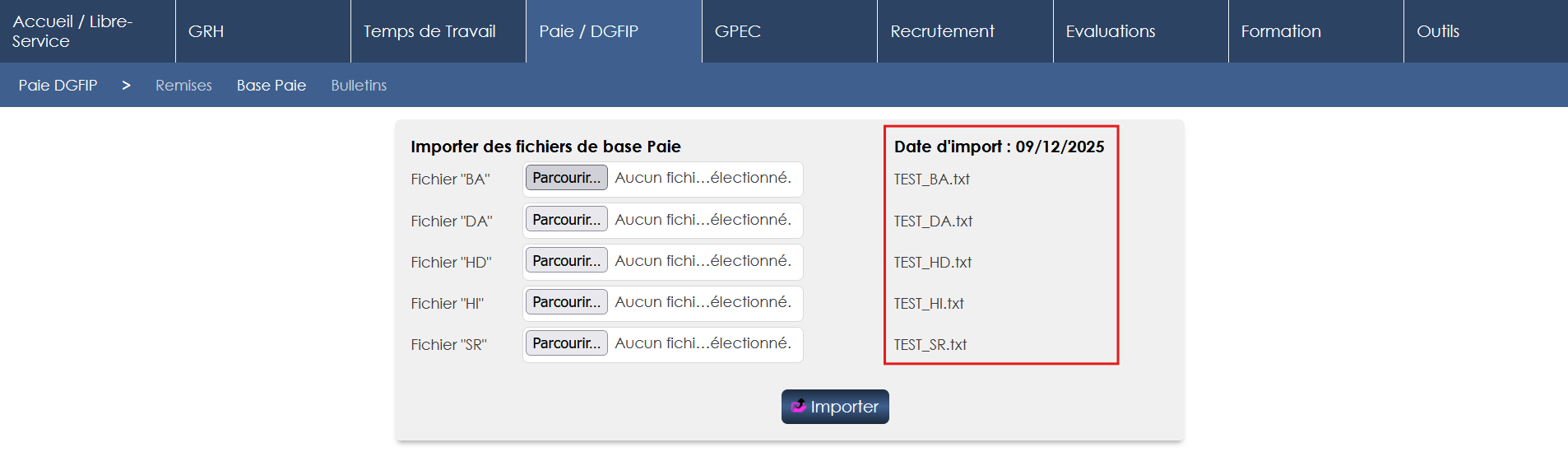Viewport: 1568px width, 452px height.
Task: Click the Paie DGFIP breadcrumb
Action: point(58,86)
